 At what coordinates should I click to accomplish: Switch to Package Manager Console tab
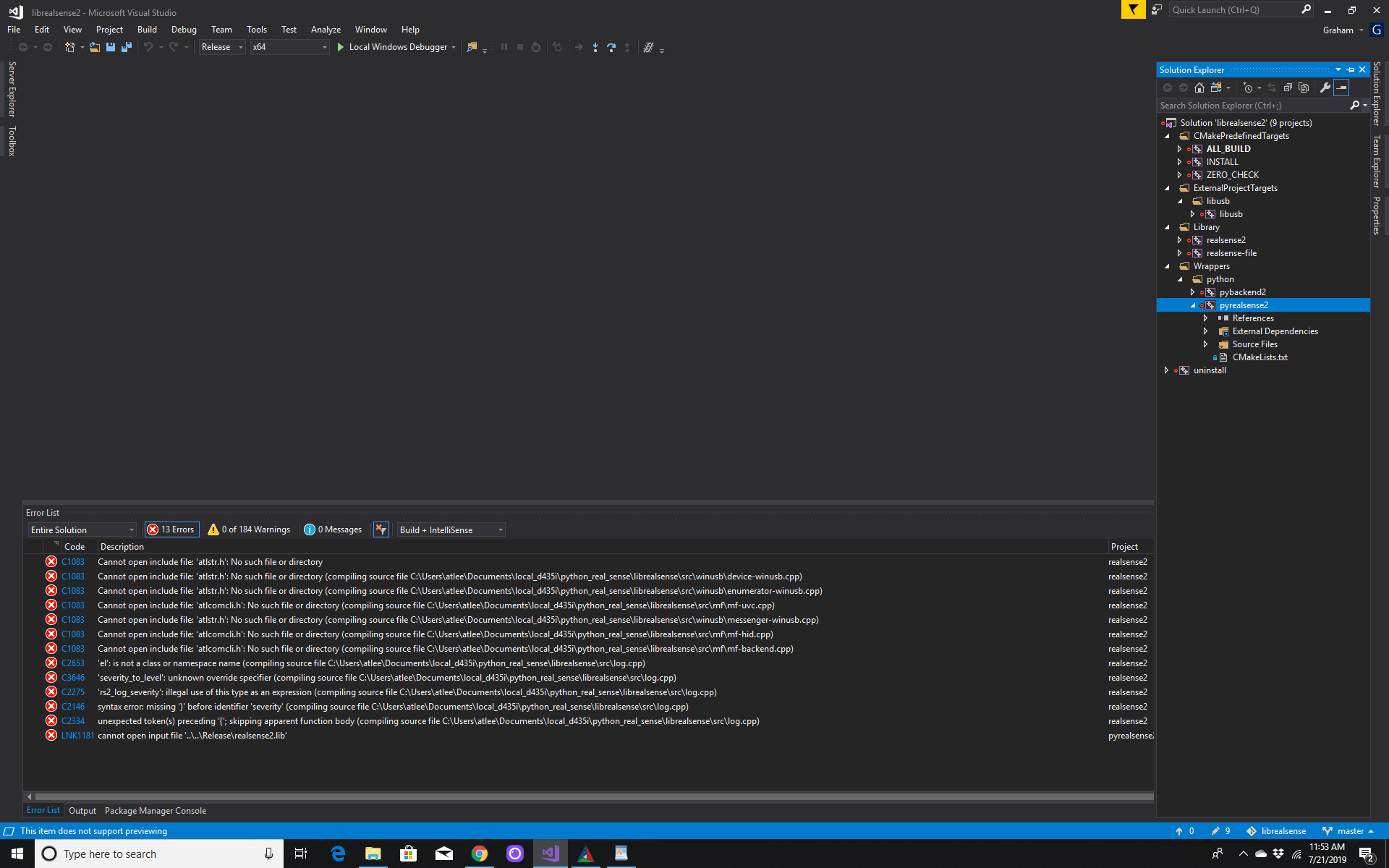tap(156, 811)
